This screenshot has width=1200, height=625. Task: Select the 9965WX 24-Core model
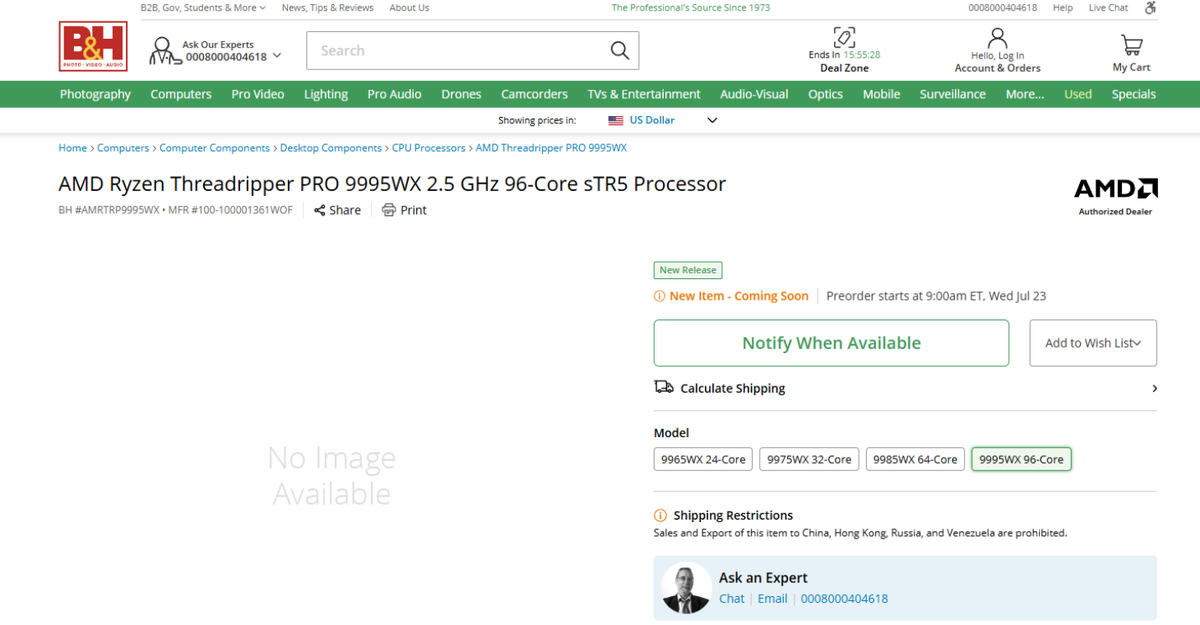703,459
